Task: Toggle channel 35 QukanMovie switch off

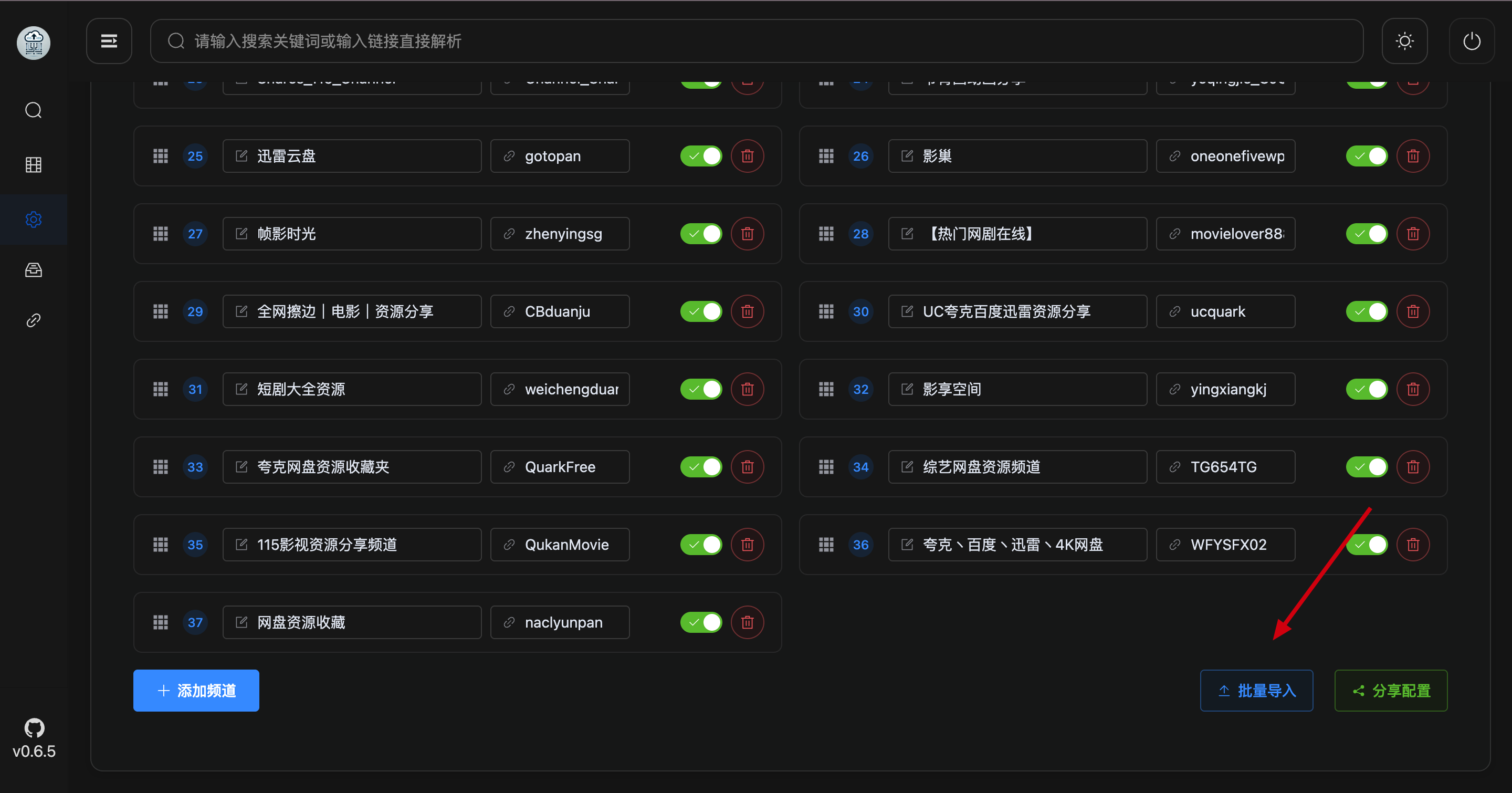Action: (x=701, y=545)
